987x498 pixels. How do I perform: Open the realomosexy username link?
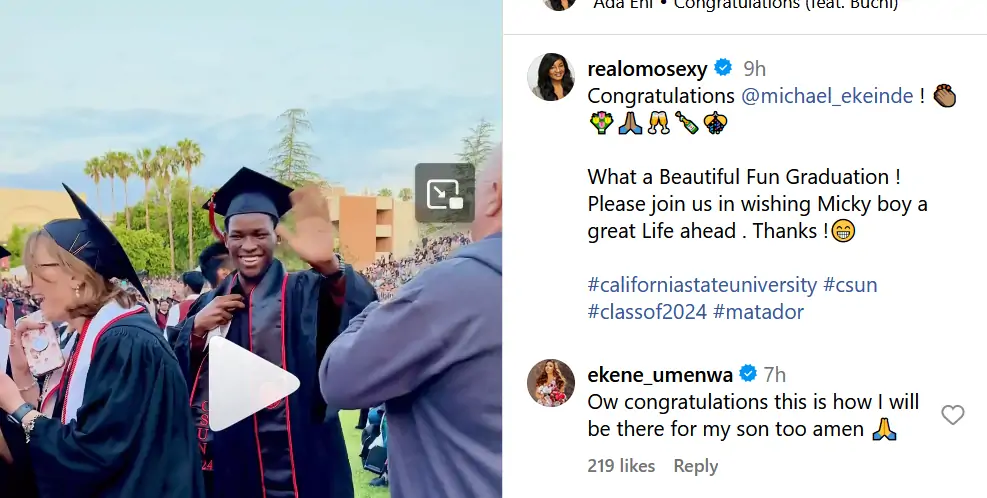[x=647, y=69]
